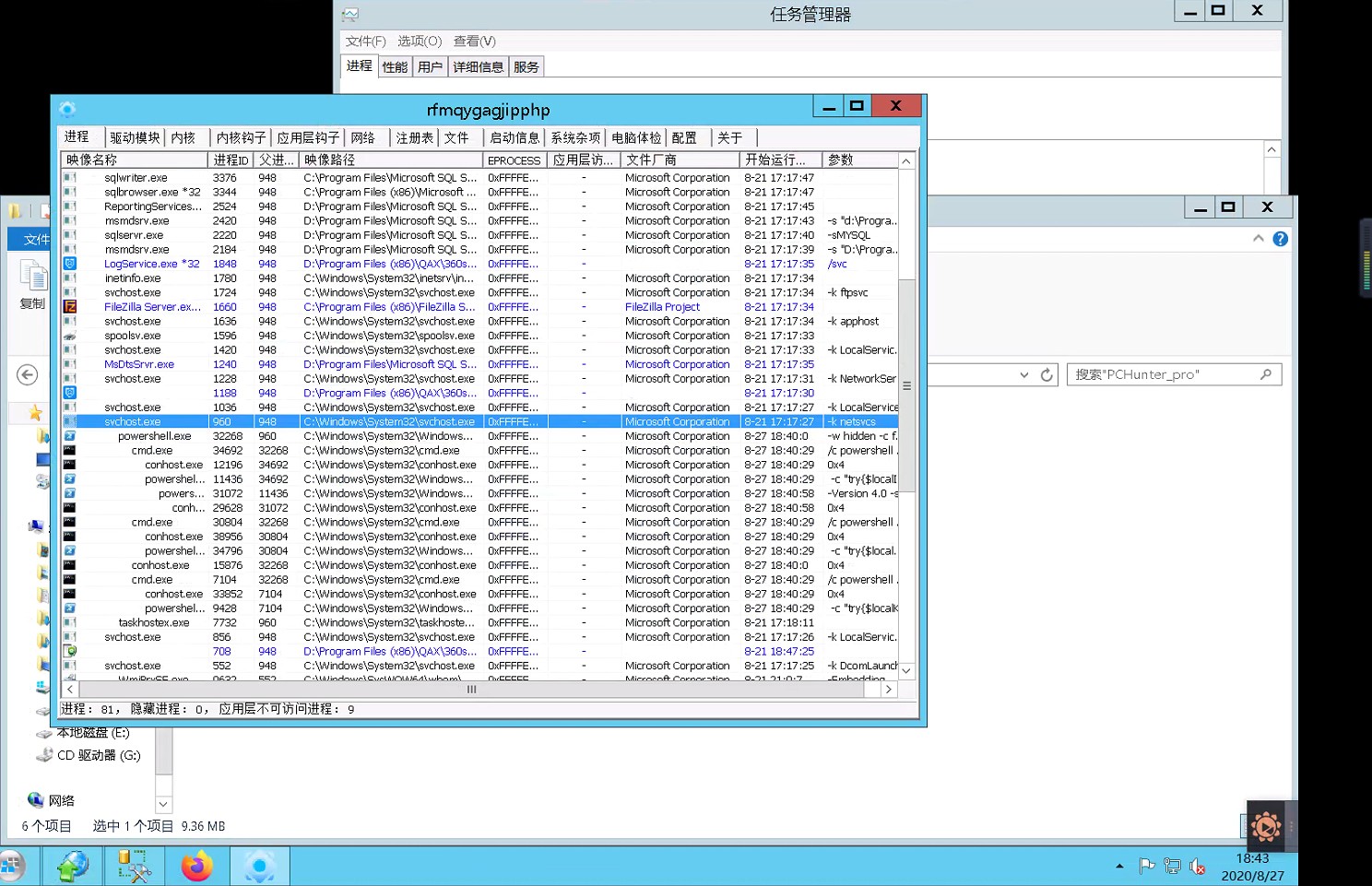This screenshot has width=1372, height=886.
Task: Open the 选项(O) menu in Task Manager
Action: coord(420,41)
